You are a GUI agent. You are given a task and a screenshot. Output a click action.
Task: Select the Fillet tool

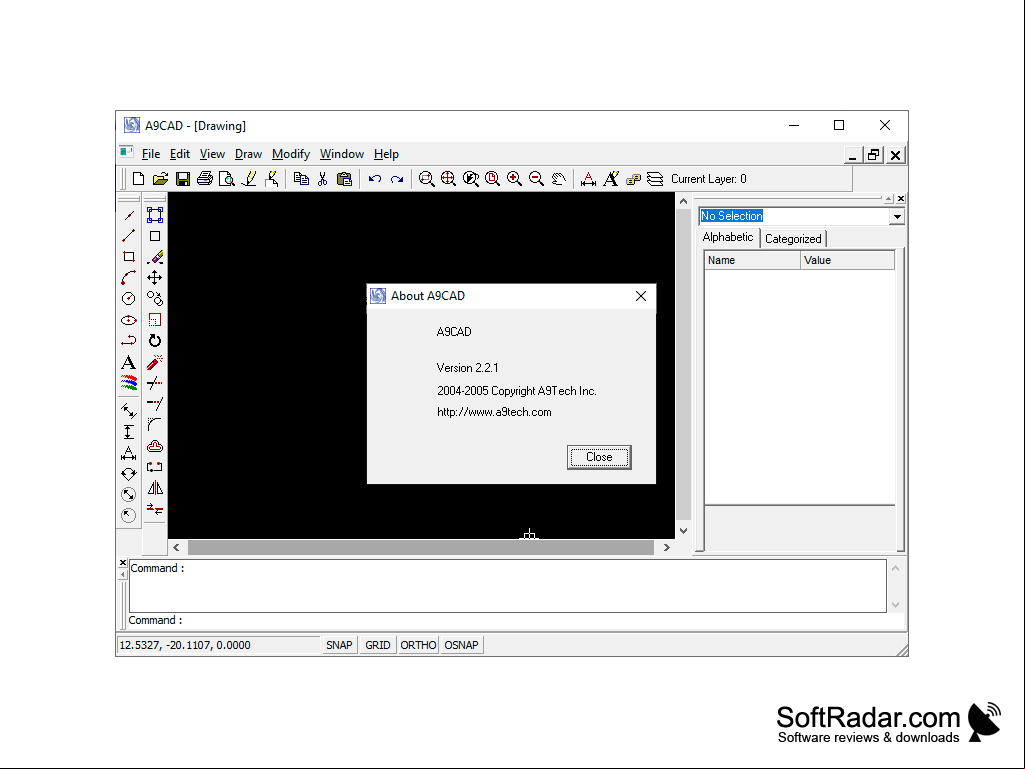click(155, 424)
